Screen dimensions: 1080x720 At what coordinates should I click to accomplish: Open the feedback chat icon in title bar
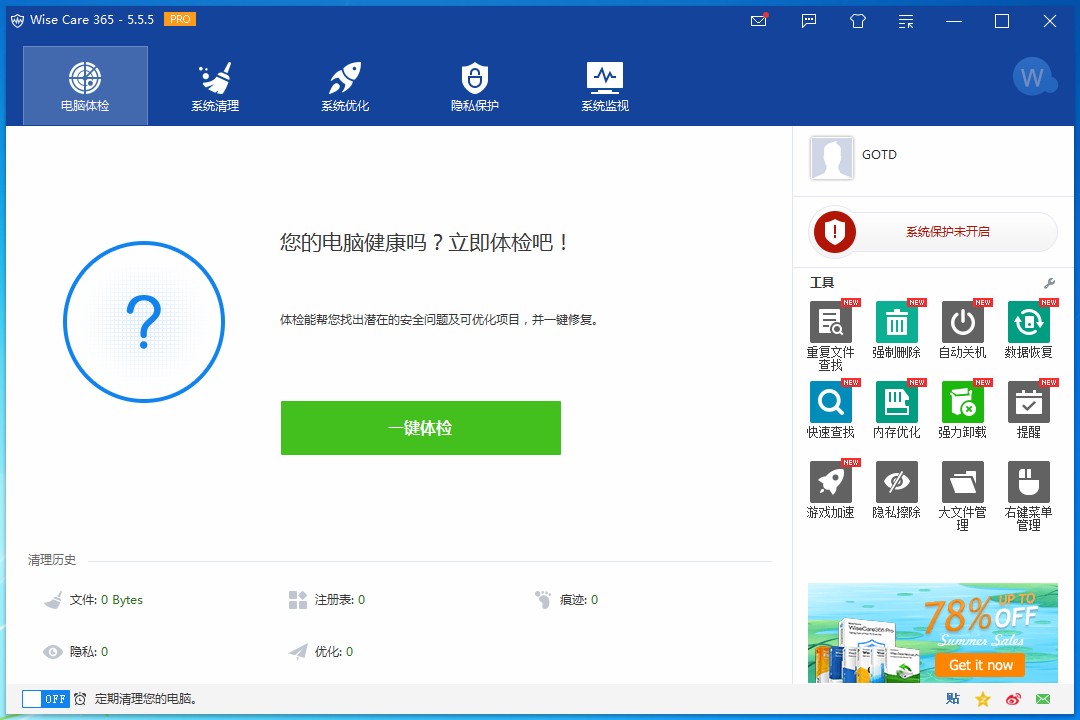tap(809, 21)
